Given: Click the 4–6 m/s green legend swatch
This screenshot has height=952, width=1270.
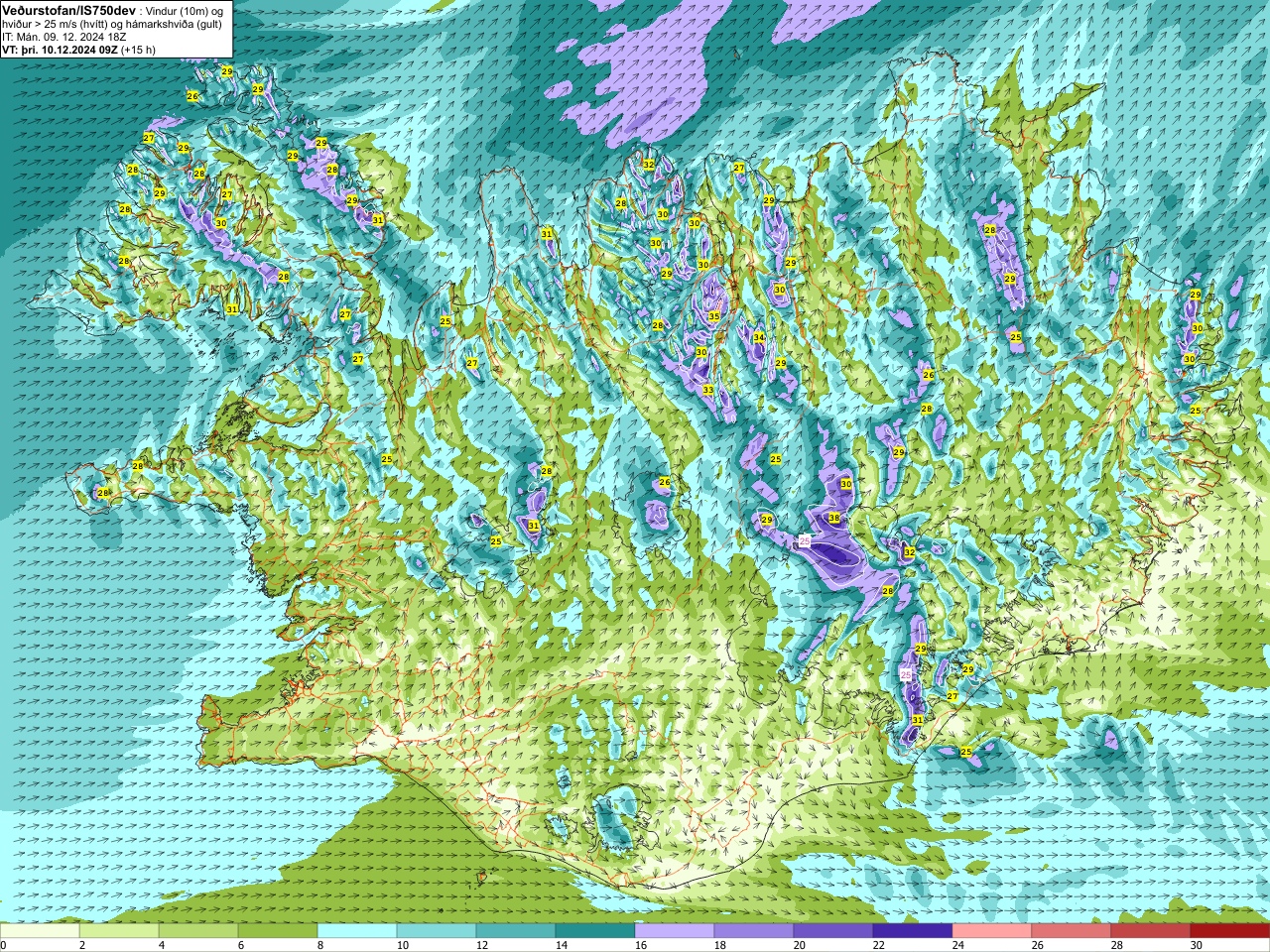Looking at the screenshot, I should pos(198,931).
